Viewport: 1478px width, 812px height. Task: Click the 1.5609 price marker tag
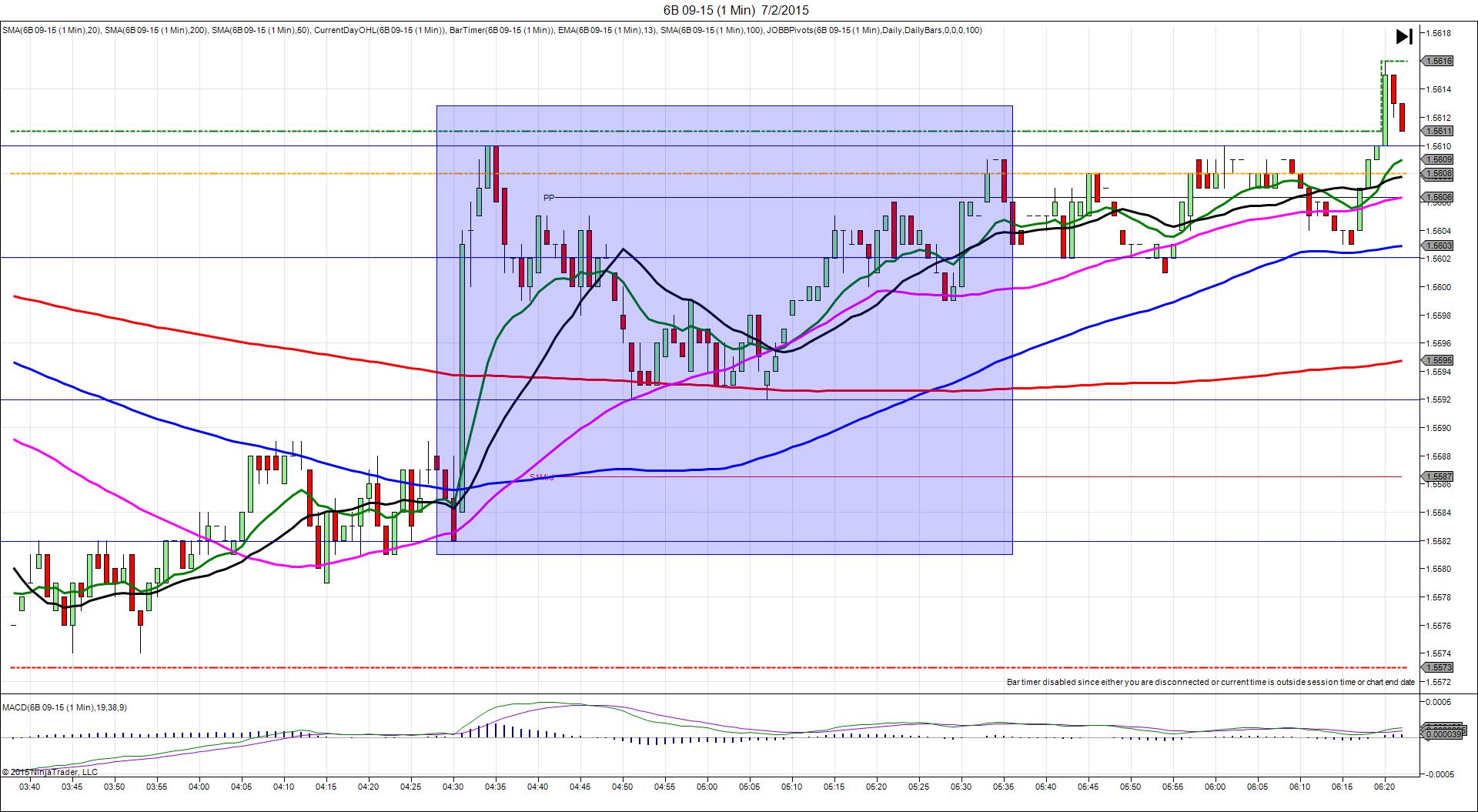click(1437, 159)
